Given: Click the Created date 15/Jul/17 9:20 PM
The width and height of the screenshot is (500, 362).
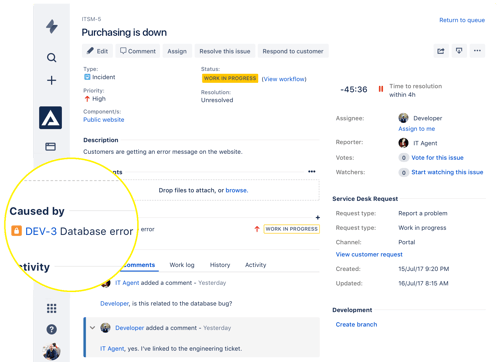Looking at the screenshot, I should 424,269.
